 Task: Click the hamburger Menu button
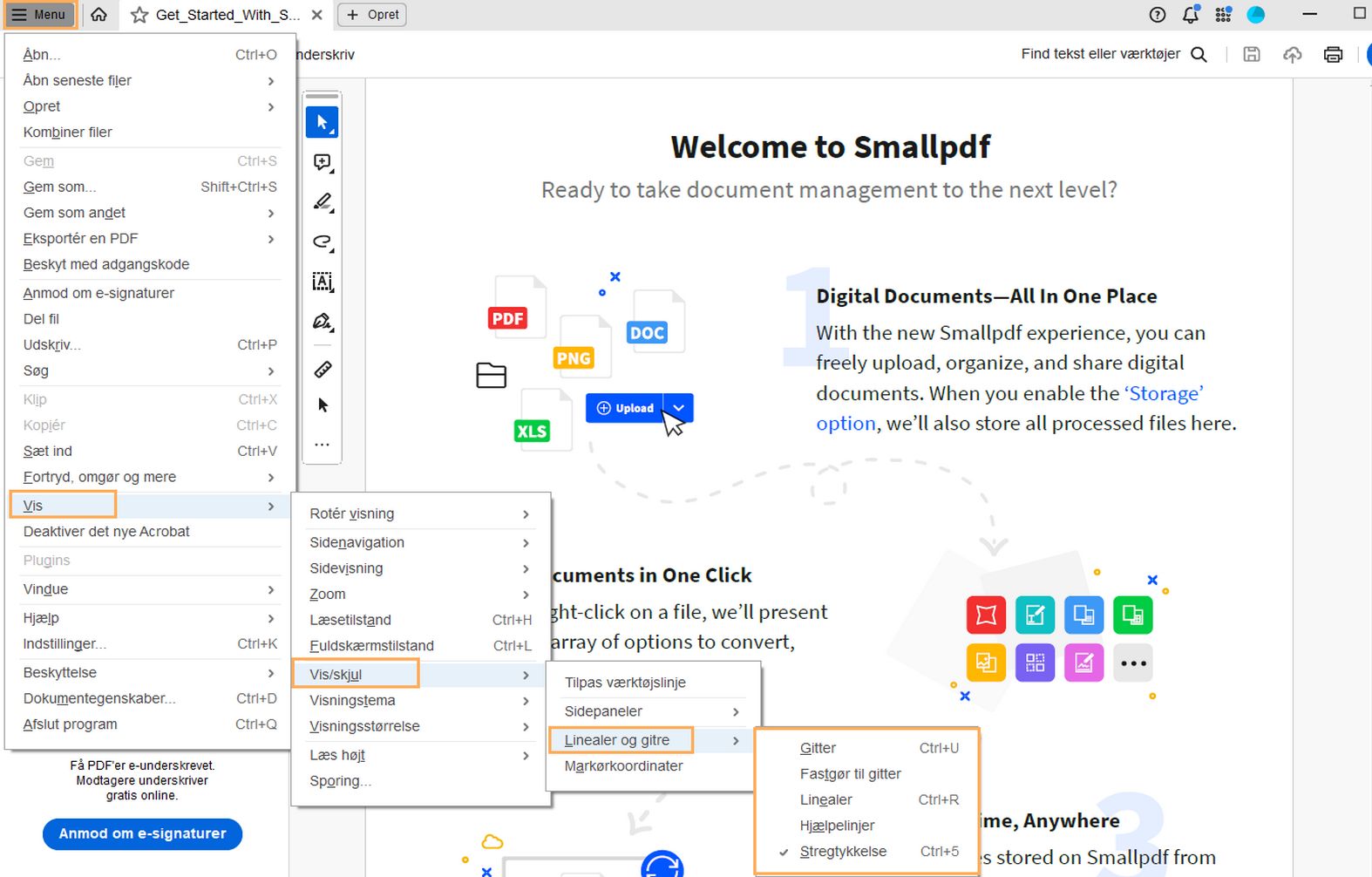(x=39, y=15)
